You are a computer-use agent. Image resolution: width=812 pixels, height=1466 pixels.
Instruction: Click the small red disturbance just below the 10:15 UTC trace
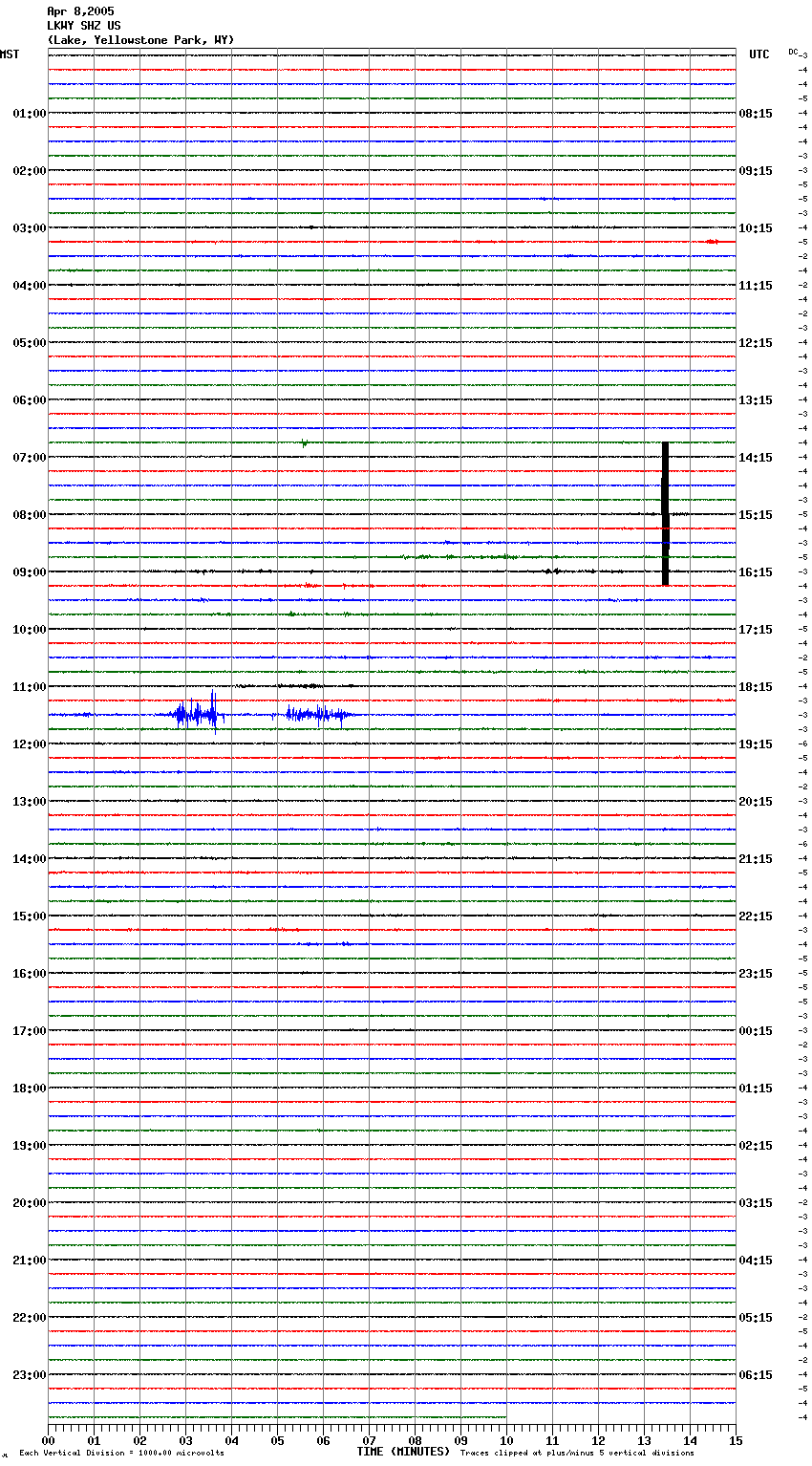coord(711,242)
